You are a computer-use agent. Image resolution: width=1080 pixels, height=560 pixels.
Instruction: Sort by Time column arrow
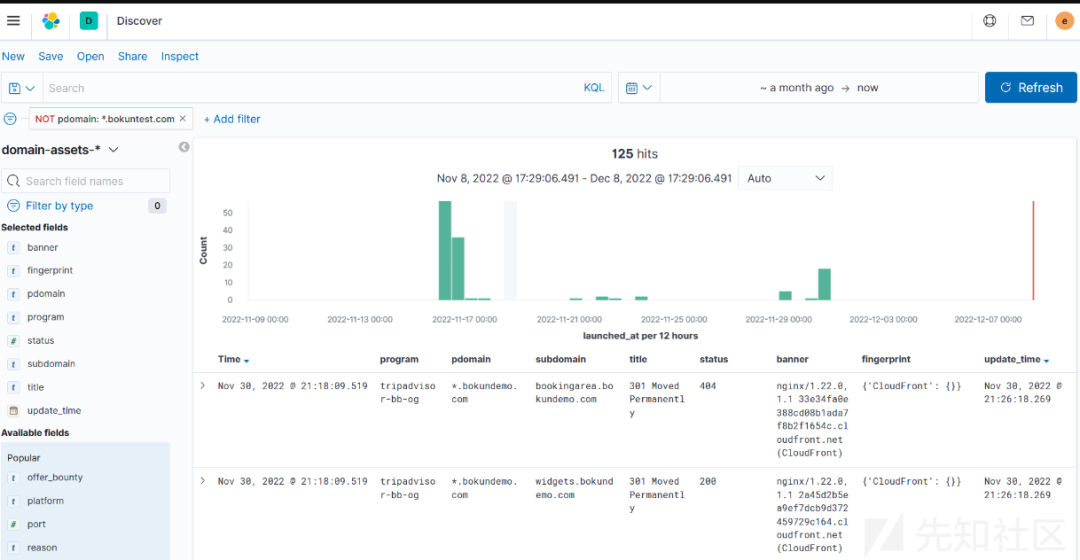[247, 360]
